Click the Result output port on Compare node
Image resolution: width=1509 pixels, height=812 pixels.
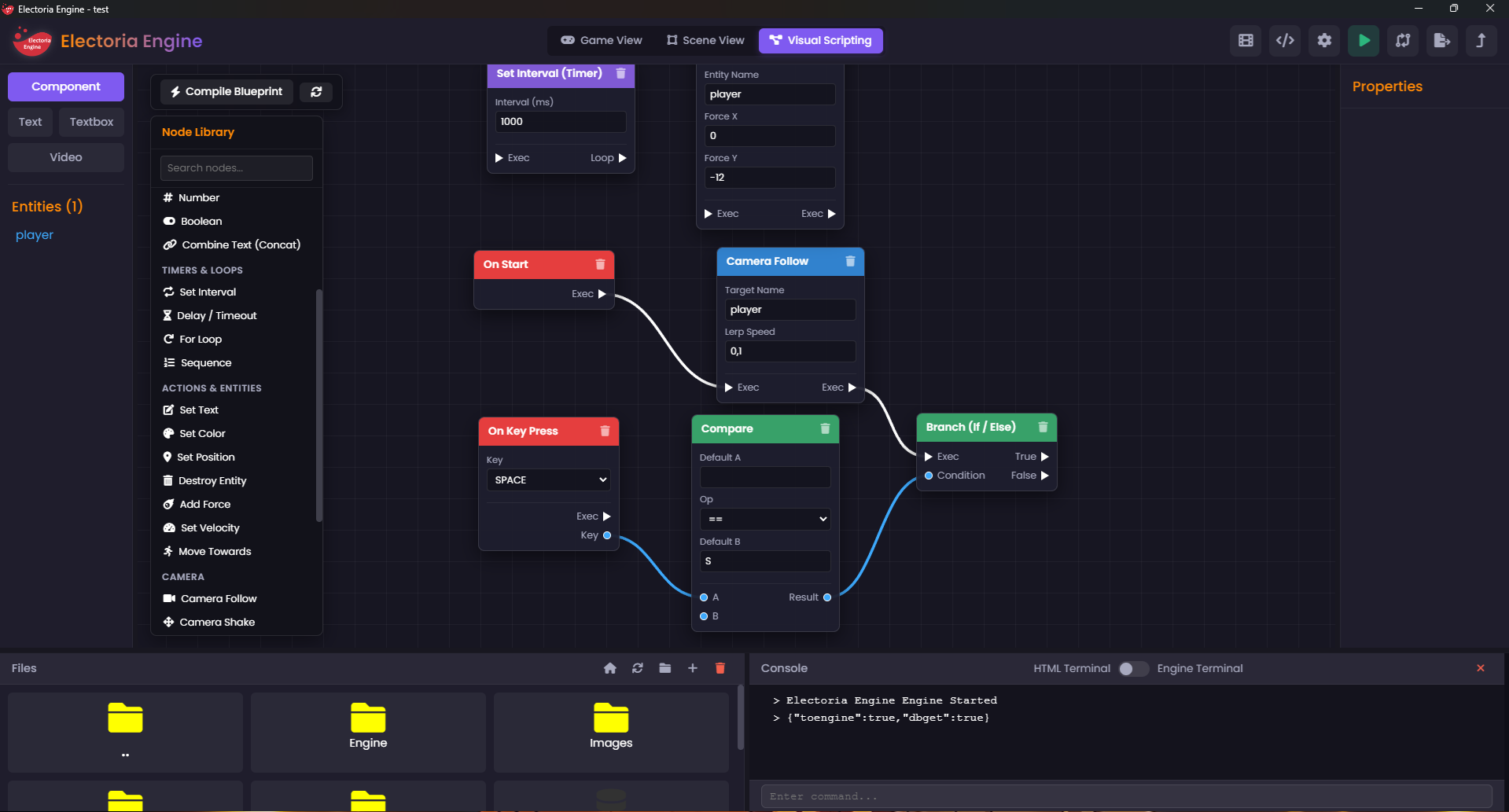point(827,597)
